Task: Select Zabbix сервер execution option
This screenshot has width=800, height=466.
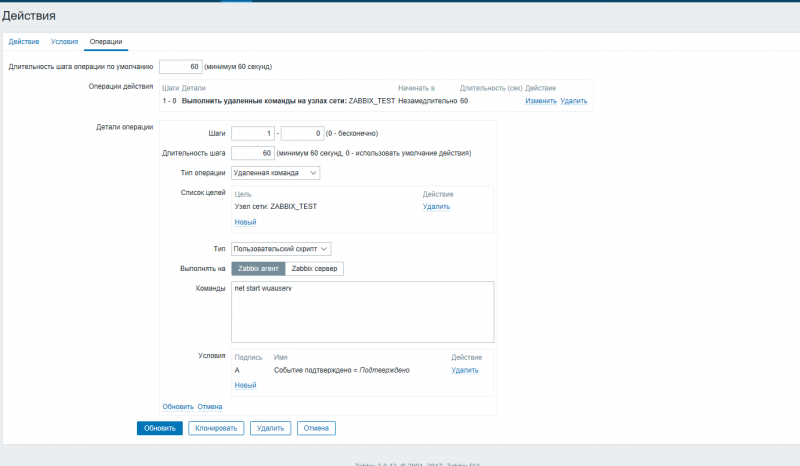Action: tap(314, 268)
